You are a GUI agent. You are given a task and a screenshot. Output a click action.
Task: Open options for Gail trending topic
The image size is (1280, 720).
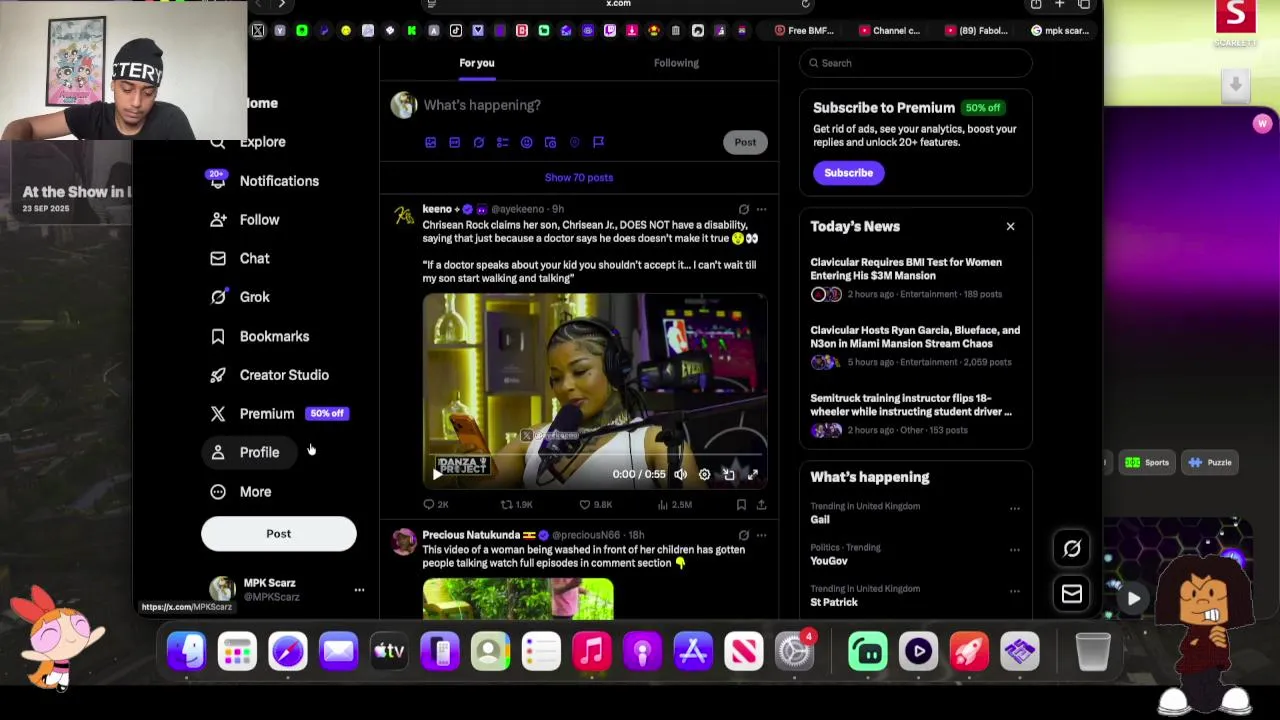point(1014,509)
